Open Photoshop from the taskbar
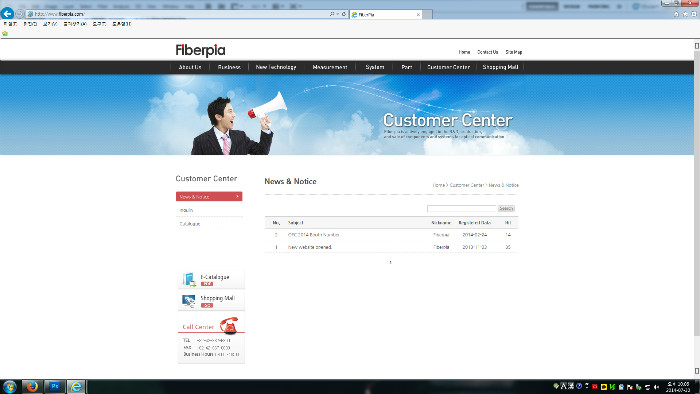This screenshot has width=700, height=394. [55, 386]
